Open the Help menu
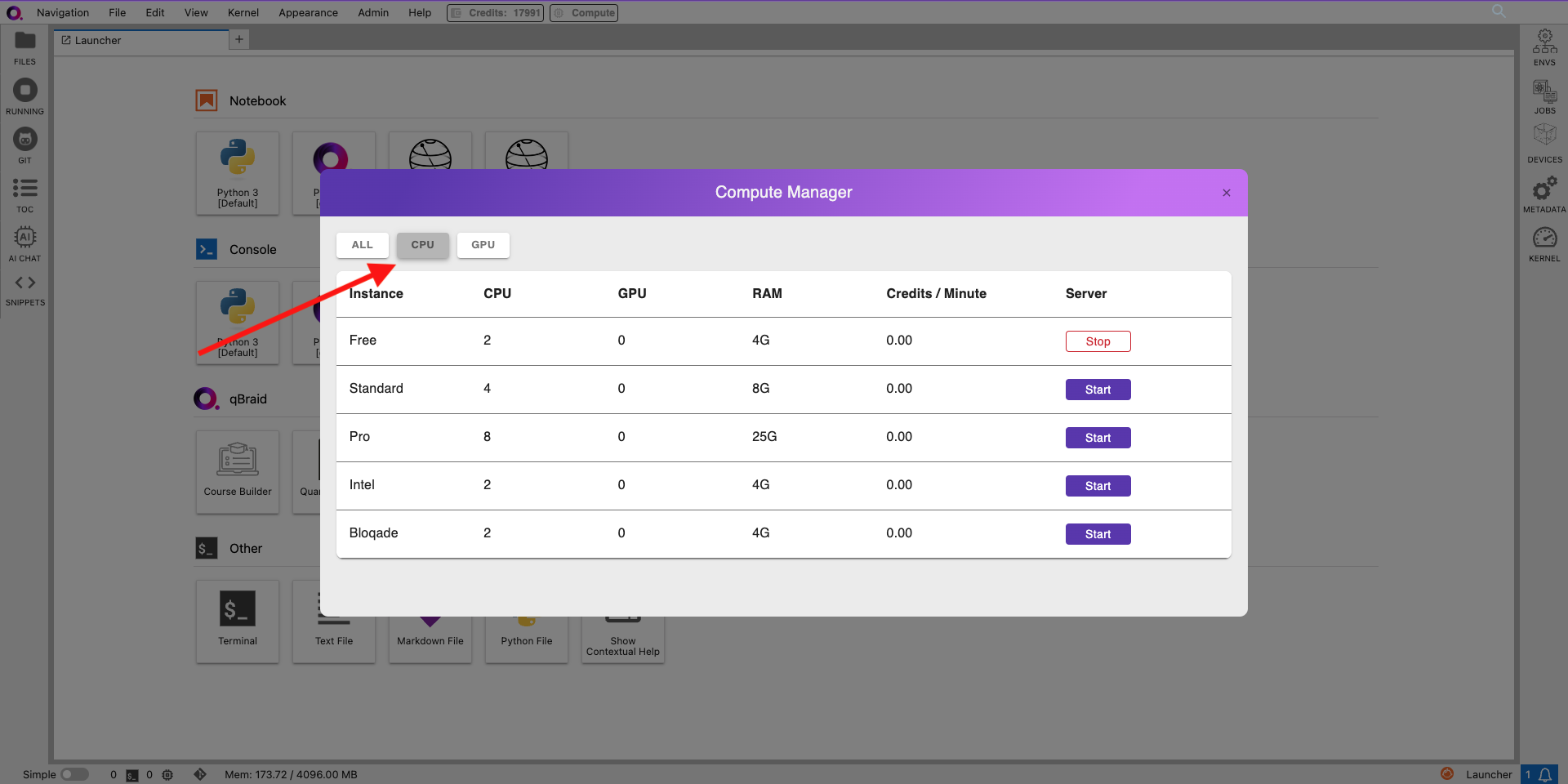 [x=420, y=12]
